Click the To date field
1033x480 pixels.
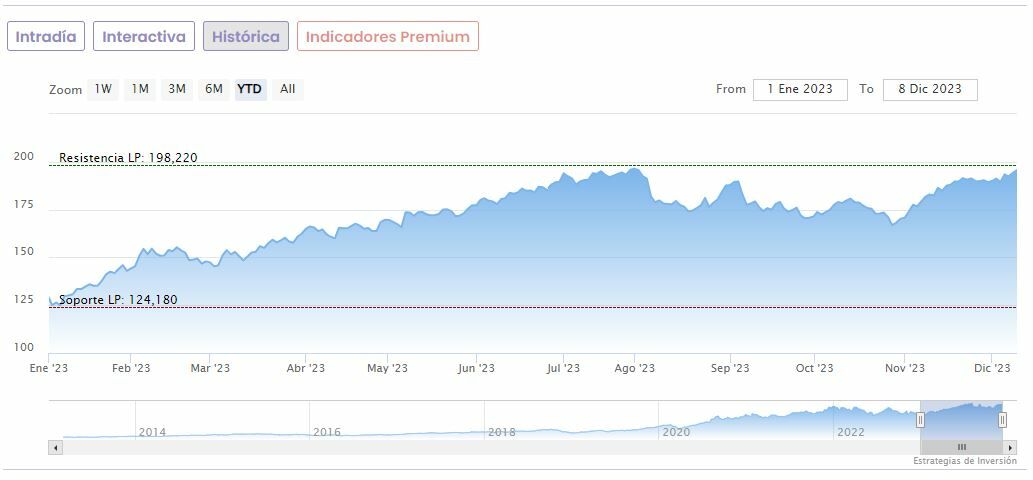(930, 89)
